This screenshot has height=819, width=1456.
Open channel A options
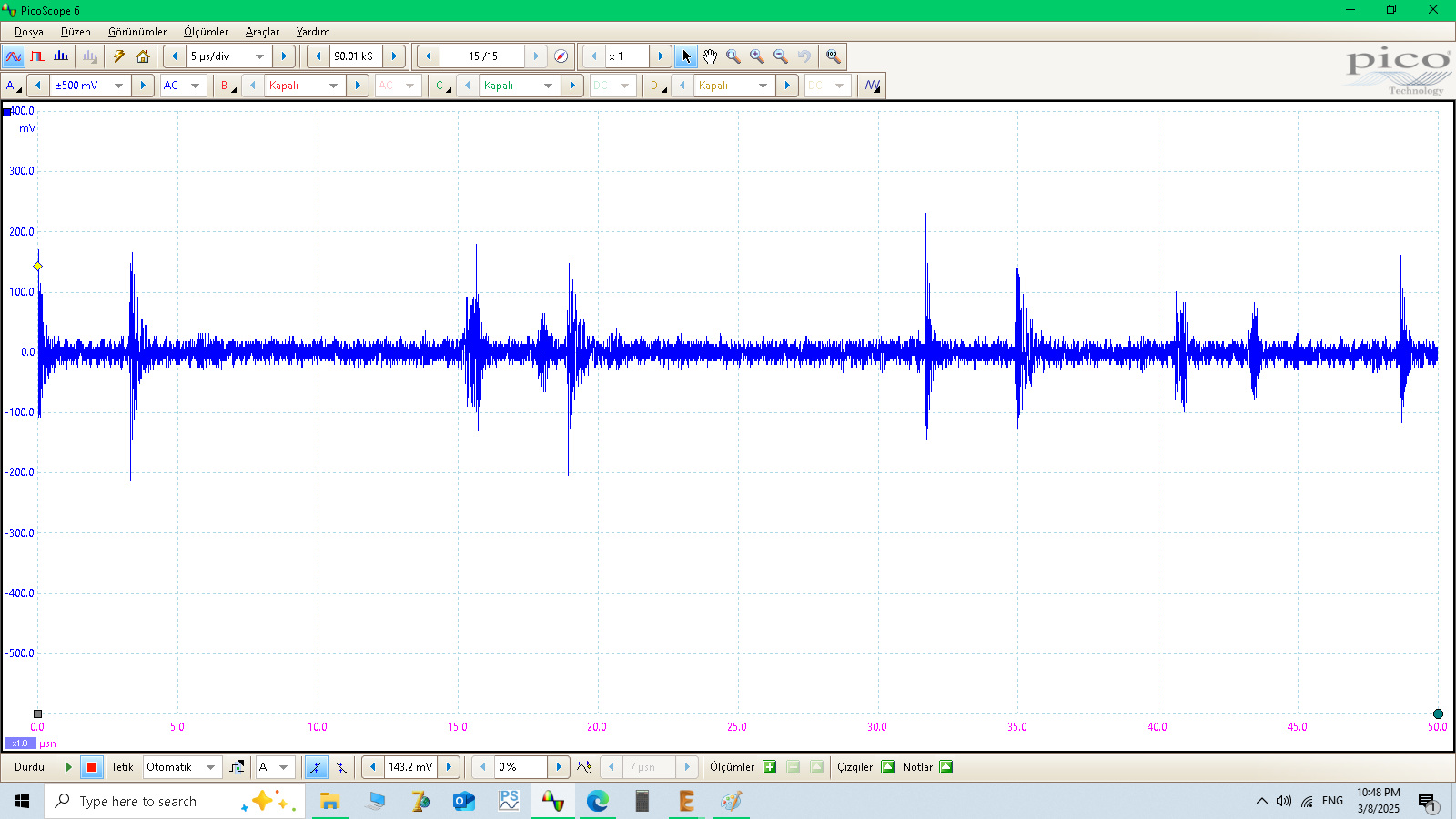pyautogui.click(x=13, y=86)
